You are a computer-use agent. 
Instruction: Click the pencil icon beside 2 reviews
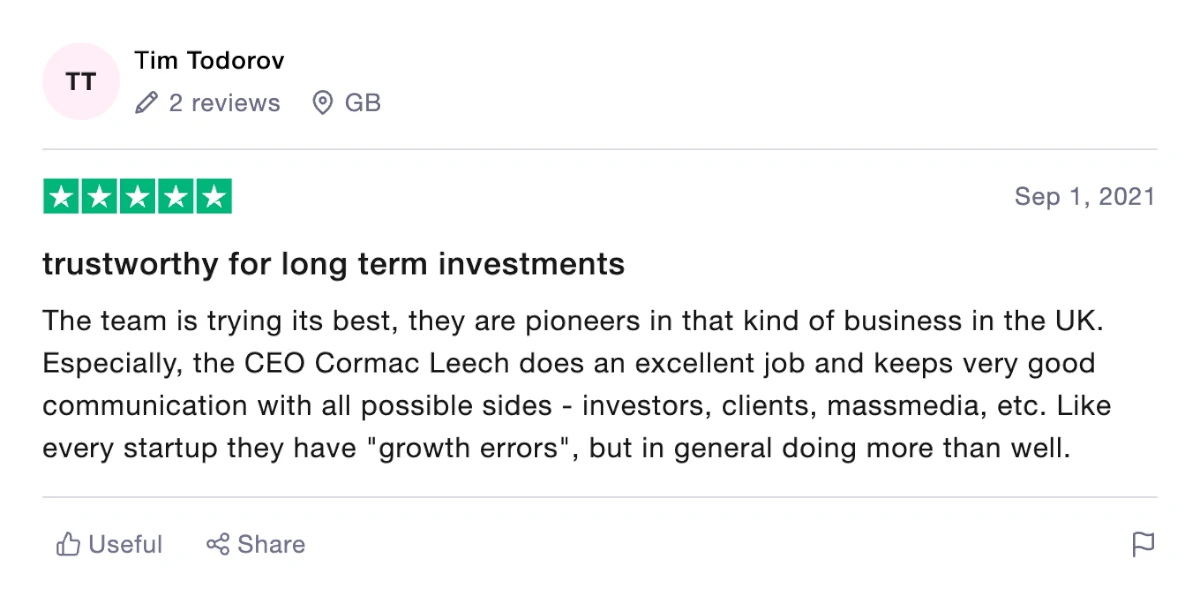(x=147, y=103)
